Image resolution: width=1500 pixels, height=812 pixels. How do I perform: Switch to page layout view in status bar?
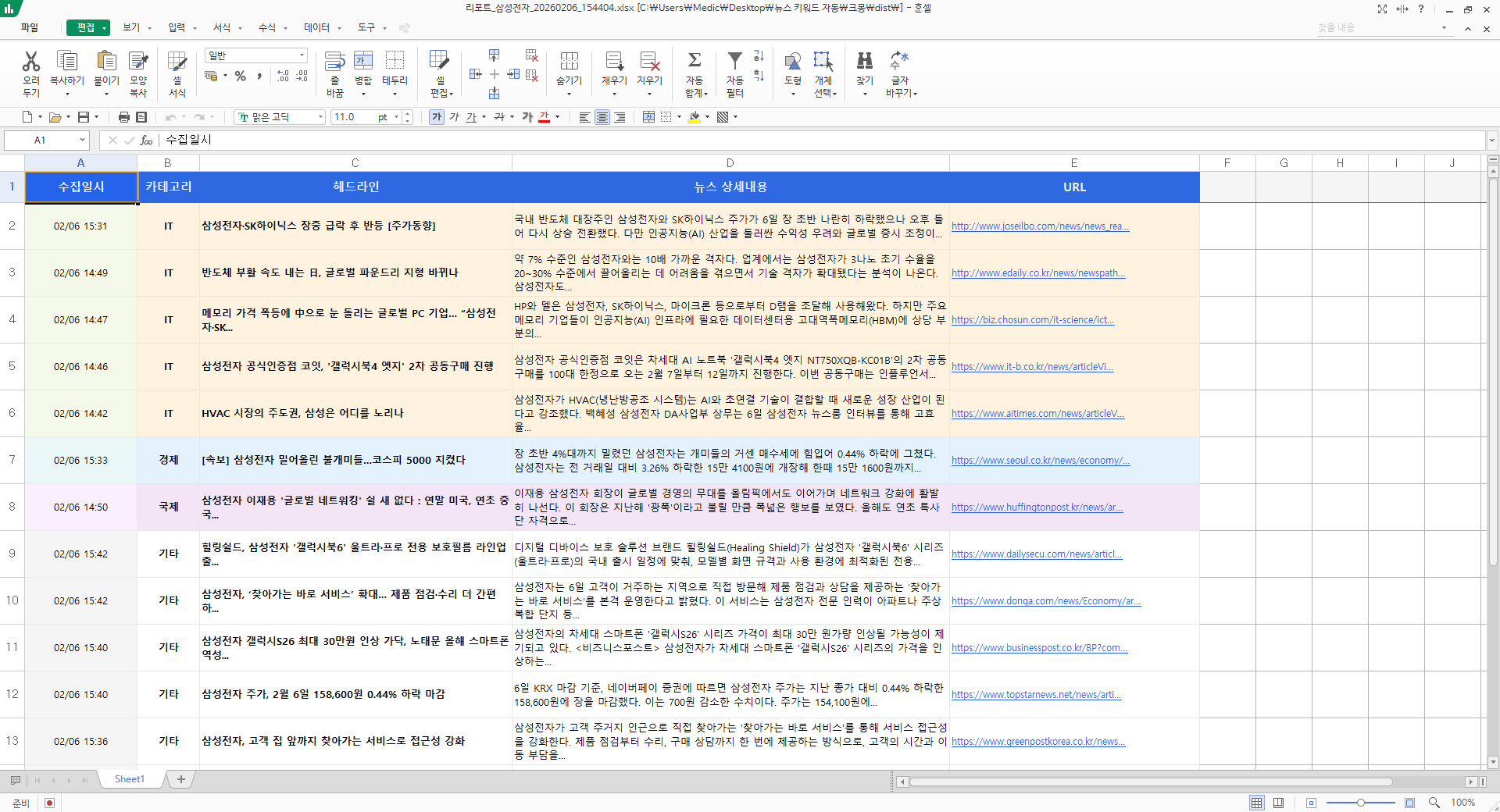(1278, 803)
